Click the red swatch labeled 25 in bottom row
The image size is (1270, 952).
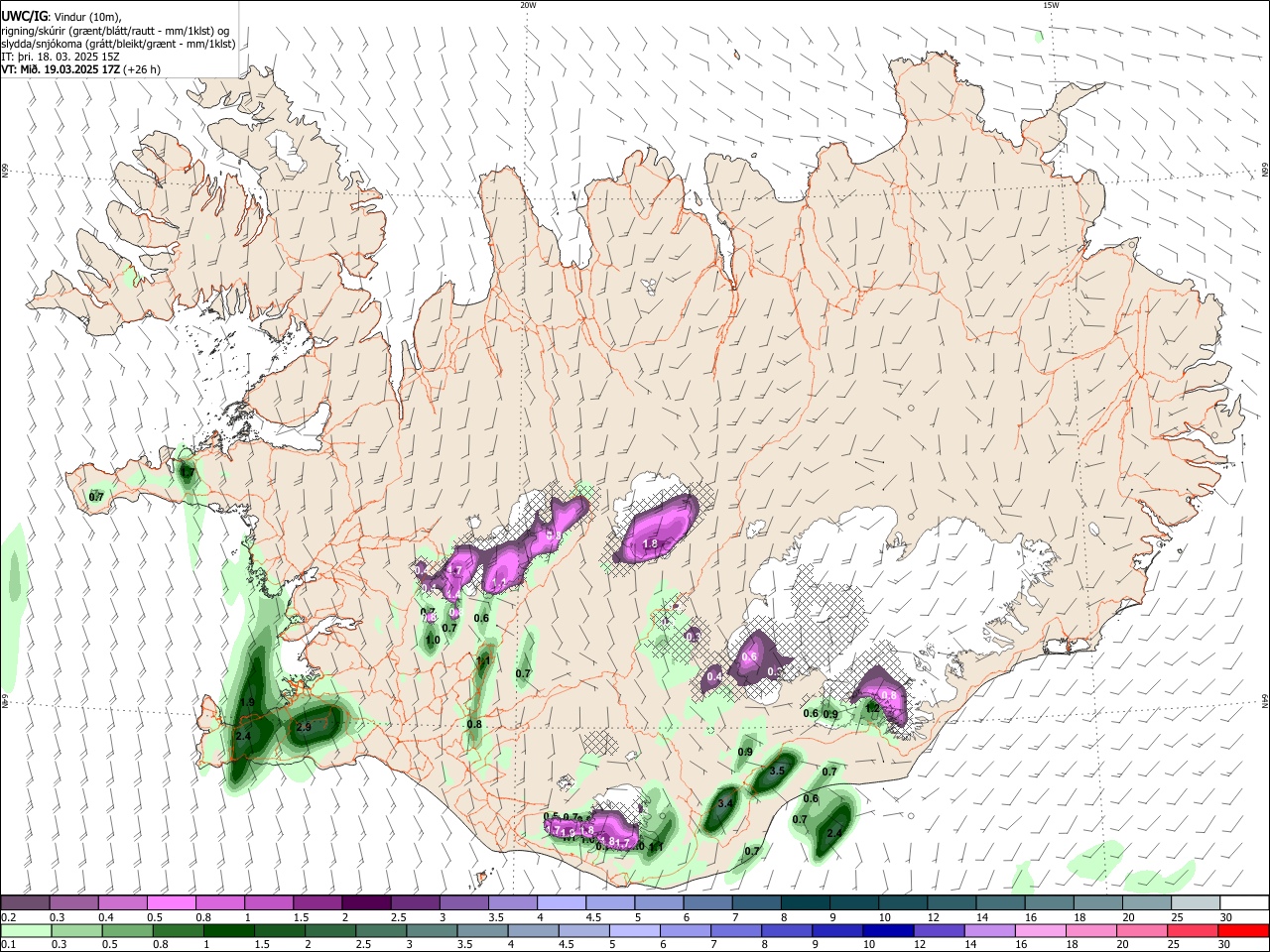tap(1194, 930)
